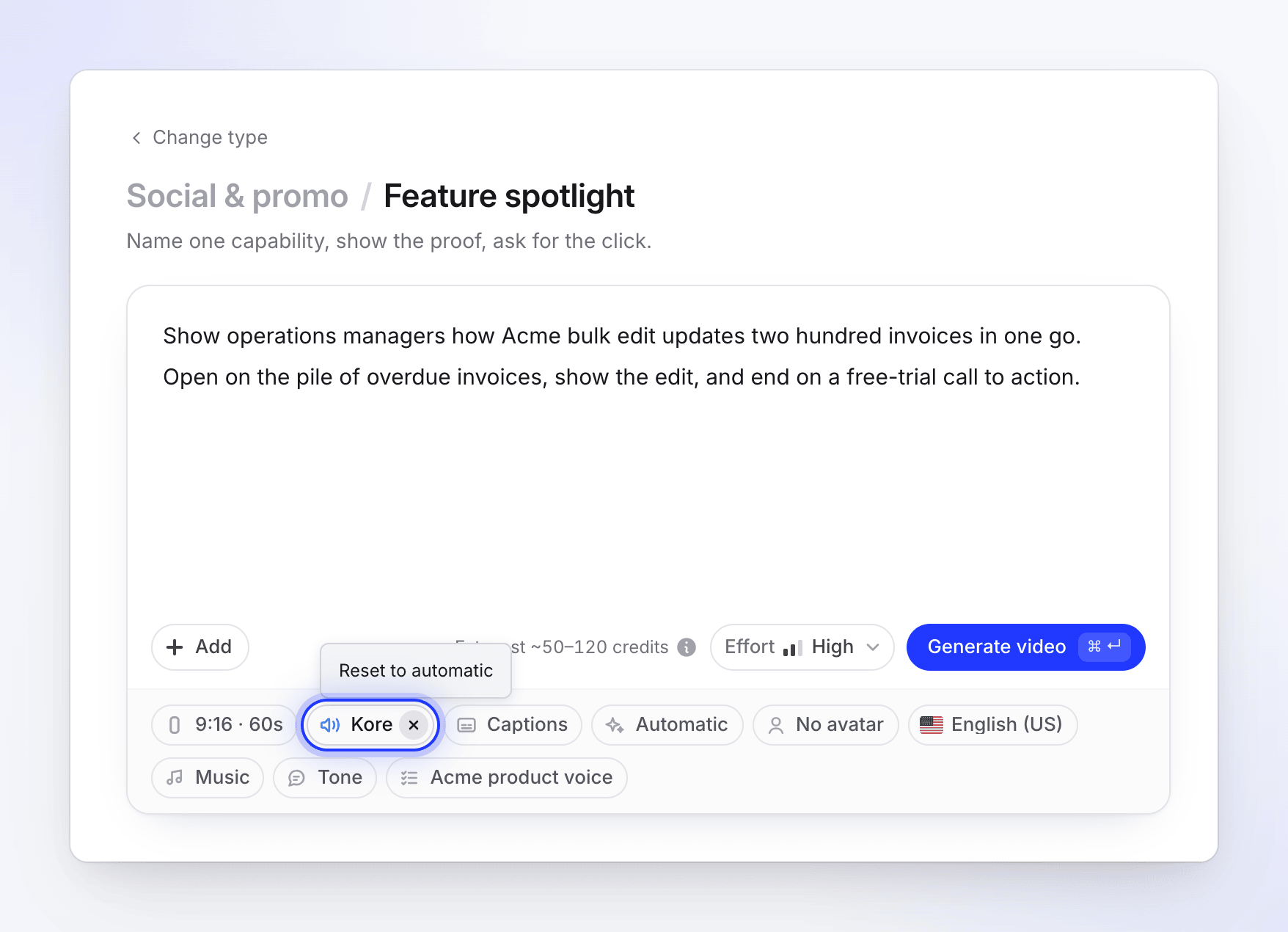Click the credits info icon
The height and width of the screenshot is (932, 1288).
(x=687, y=647)
